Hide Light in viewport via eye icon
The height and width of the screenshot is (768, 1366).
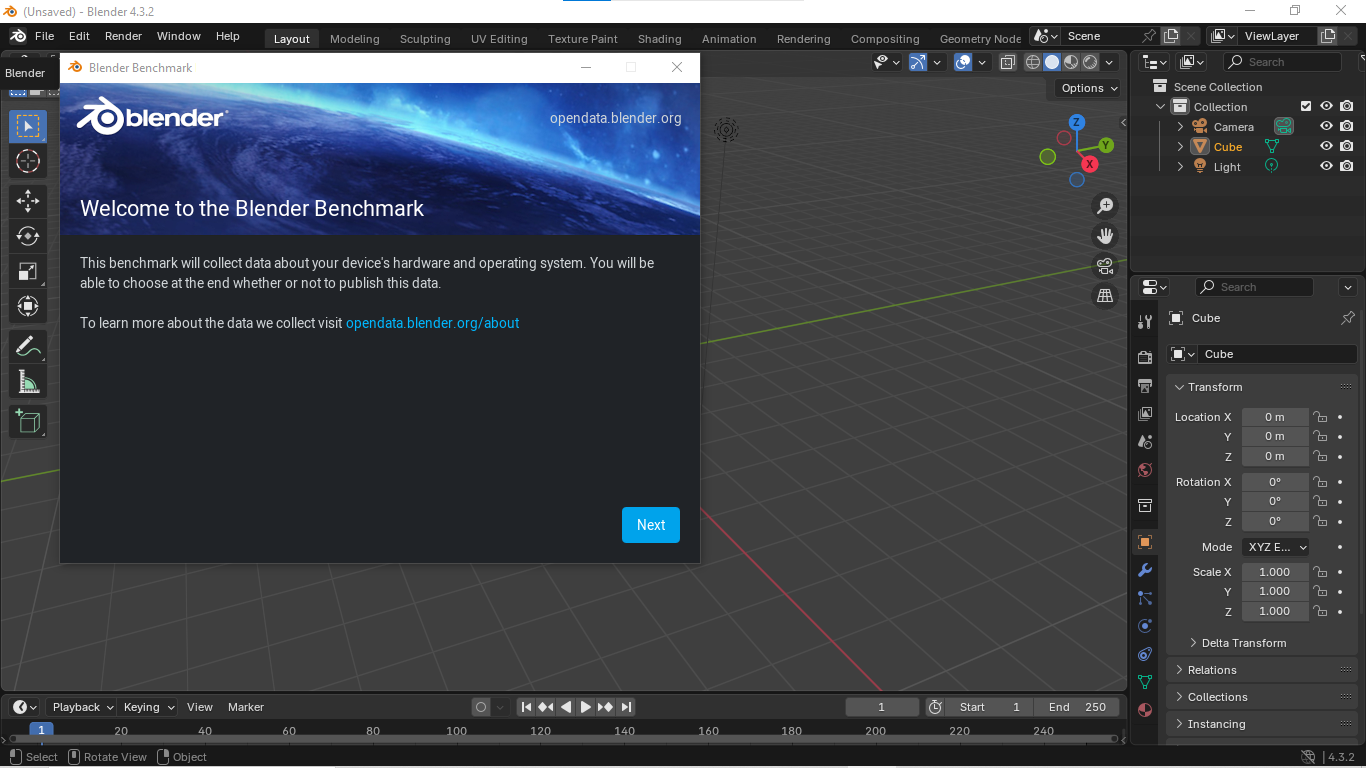(1326, 166)
